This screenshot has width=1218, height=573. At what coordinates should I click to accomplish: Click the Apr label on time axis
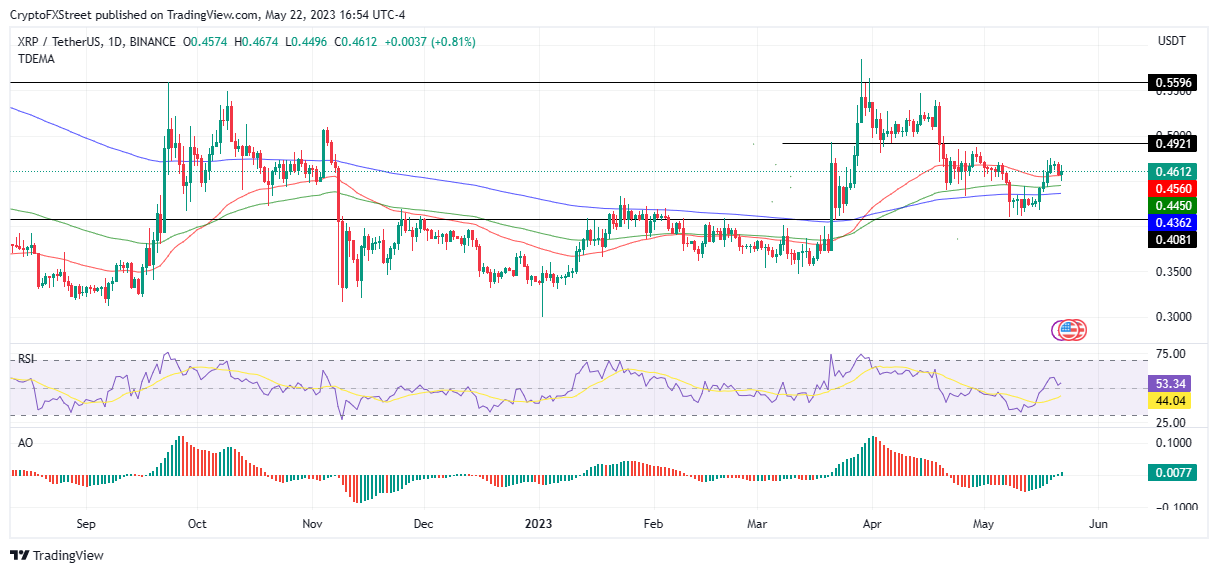[x=871, y=523]
